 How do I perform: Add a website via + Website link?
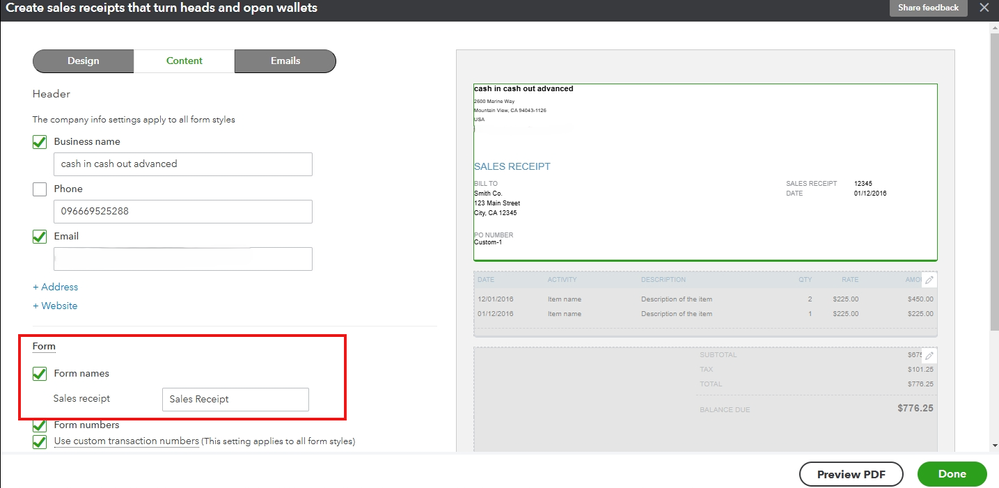click(55, 306)
